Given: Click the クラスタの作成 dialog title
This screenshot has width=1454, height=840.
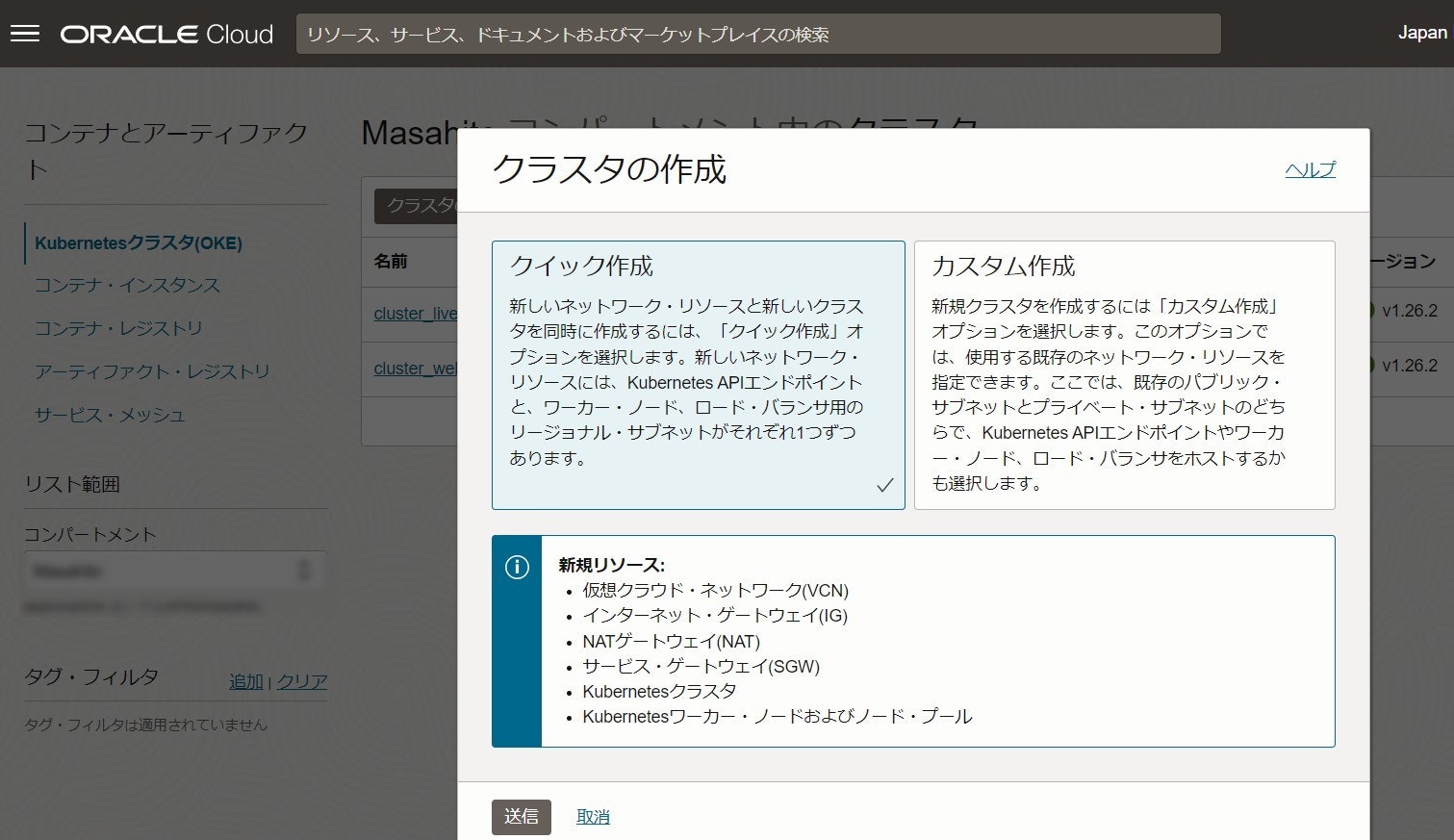Looking at the screenshot, I should [609, 169].
